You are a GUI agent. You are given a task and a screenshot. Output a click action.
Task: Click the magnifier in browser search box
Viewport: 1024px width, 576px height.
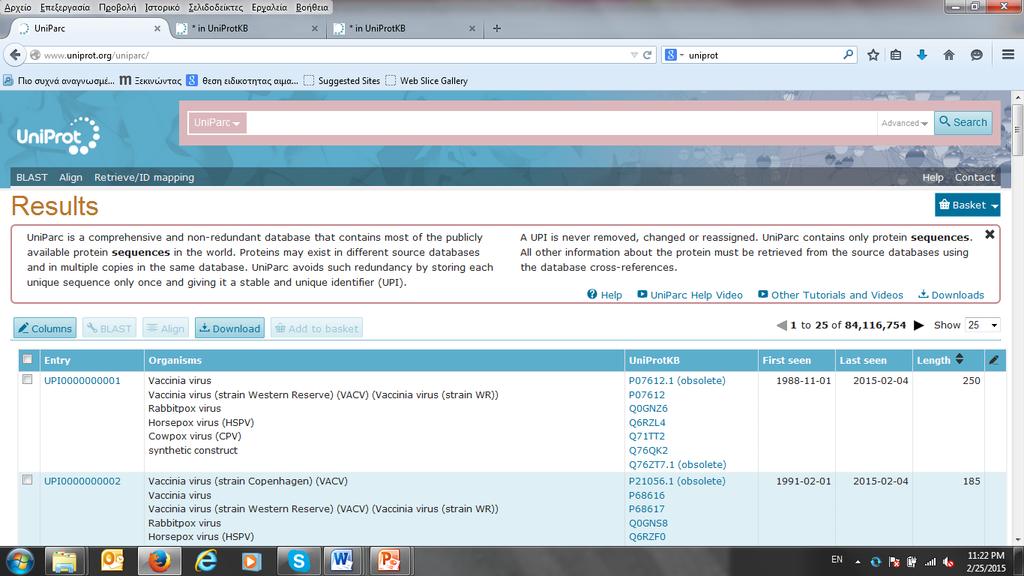tap(848, 55)
